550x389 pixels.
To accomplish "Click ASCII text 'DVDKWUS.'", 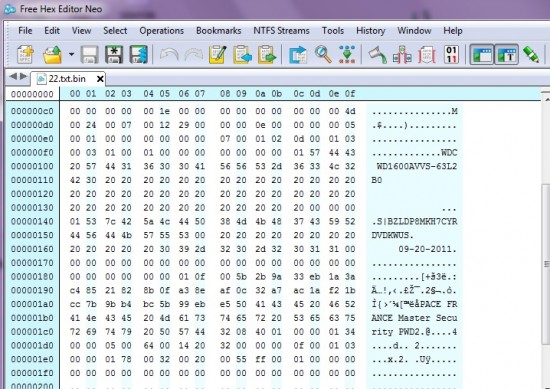I will point(393,235).
